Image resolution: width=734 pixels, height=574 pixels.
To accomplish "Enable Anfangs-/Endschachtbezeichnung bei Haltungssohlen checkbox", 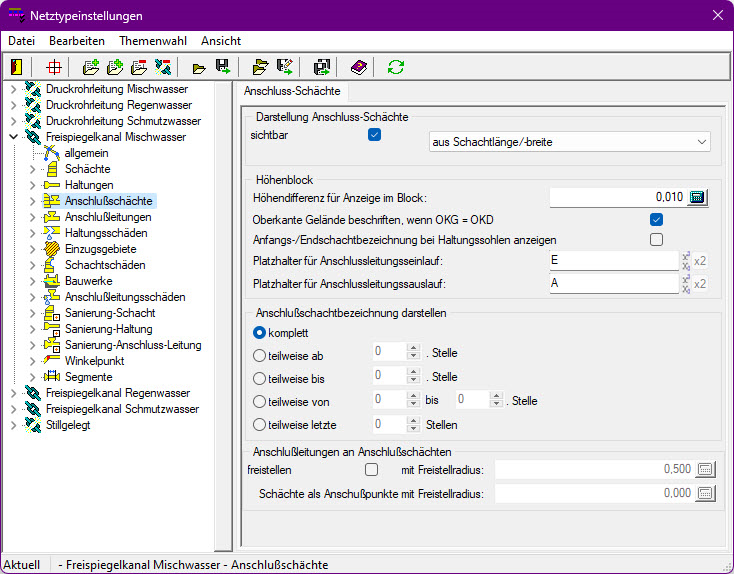I will (x=657, y=239).
